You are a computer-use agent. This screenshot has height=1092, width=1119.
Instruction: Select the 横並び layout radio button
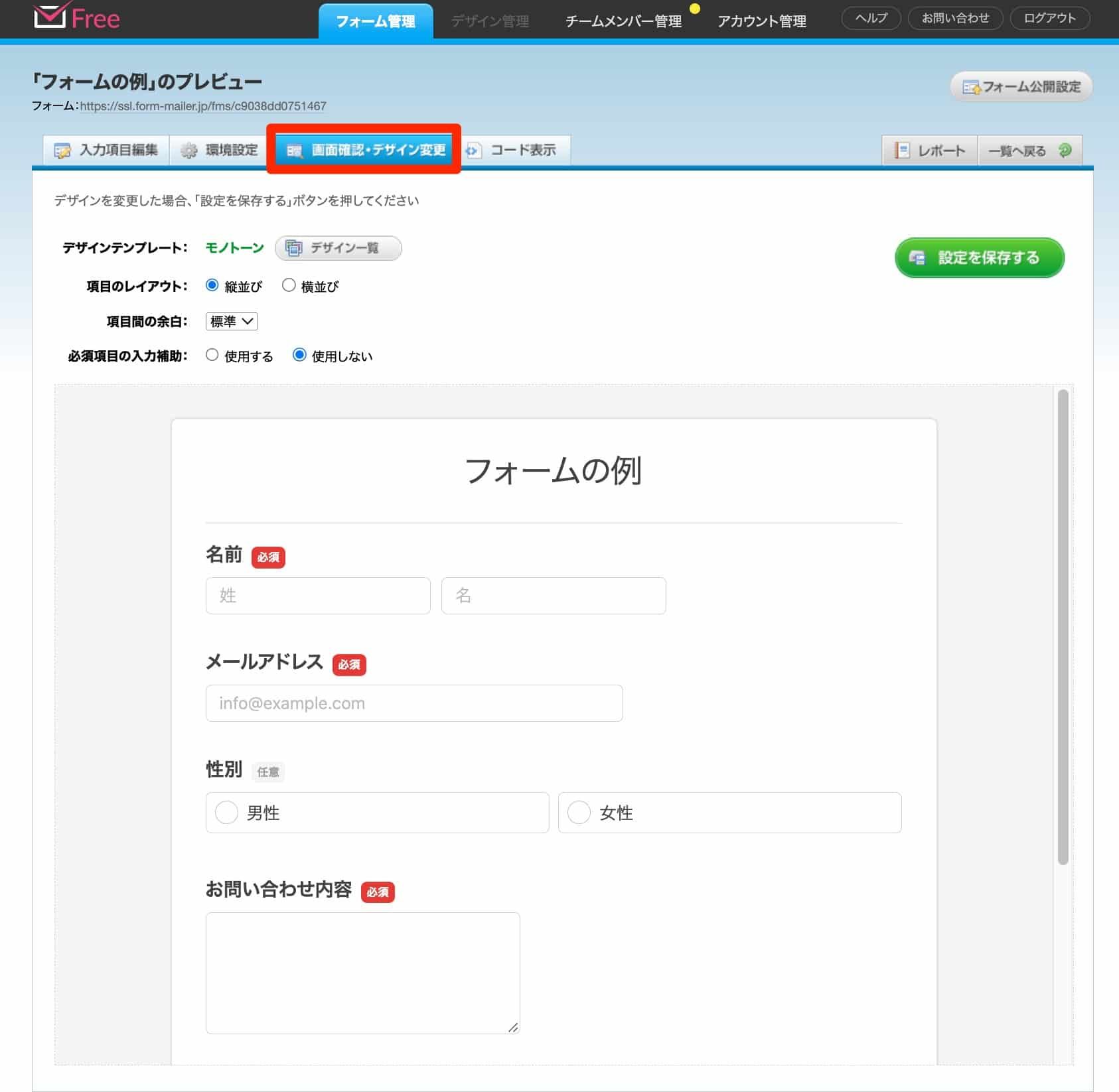click(289, 285)
